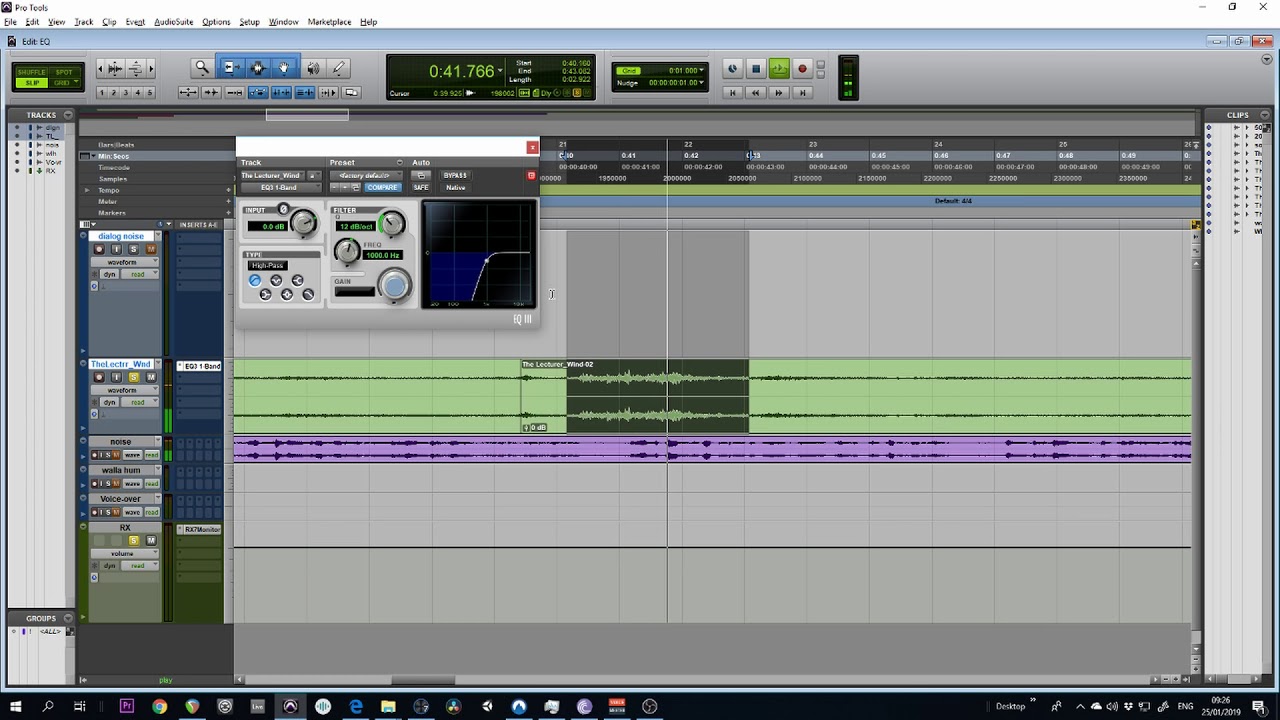
Task: Select the notch filter type icon in EQ
Action: (276, 281)
